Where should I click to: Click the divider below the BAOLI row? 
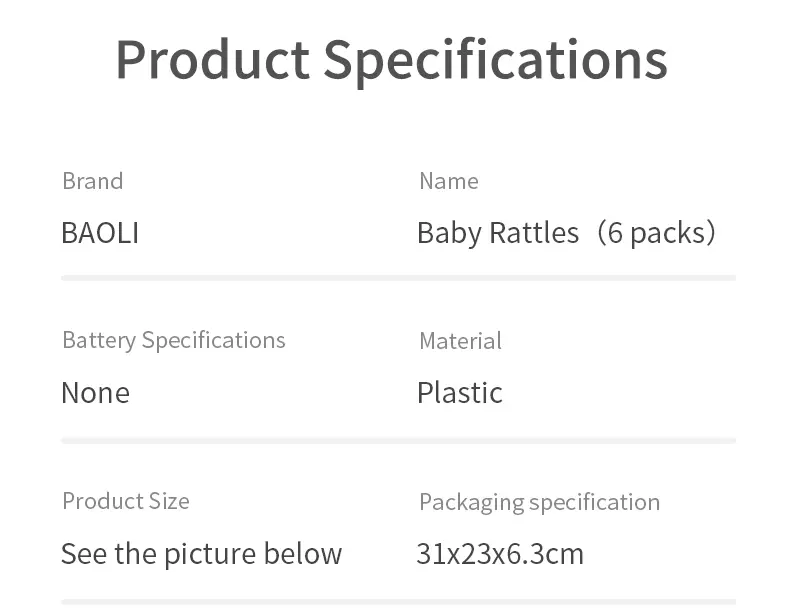pyautogui.click(x=399, y=278)
